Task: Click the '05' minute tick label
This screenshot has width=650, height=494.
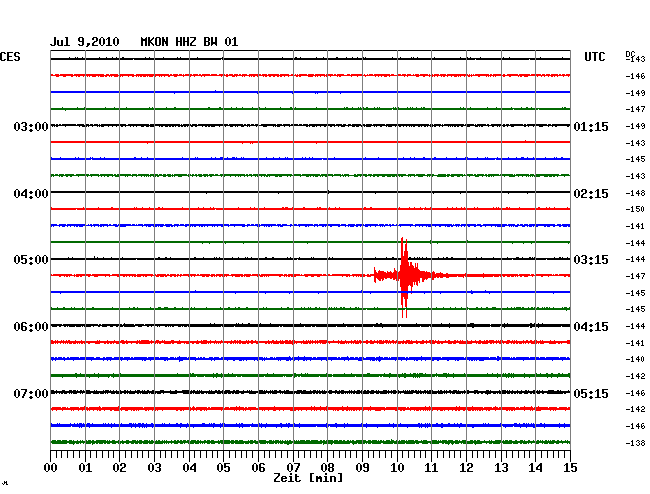Action: pyautogui.click(x=223, y=467)
